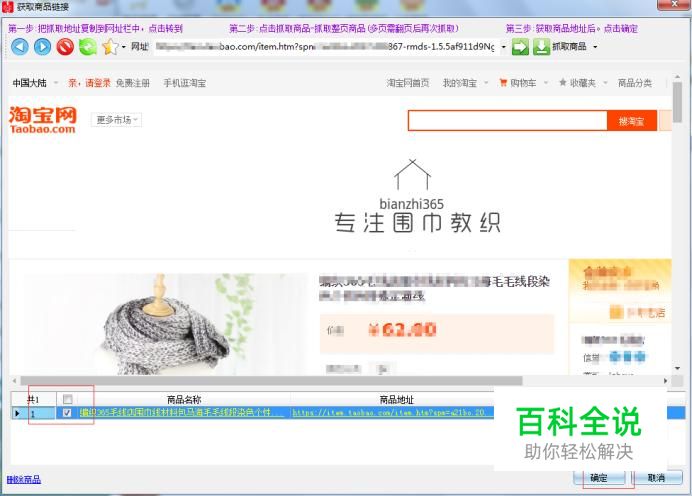Click the horizontal scrollbar thumb
This screenshot has height=496, width=692.
click(271, 380)
